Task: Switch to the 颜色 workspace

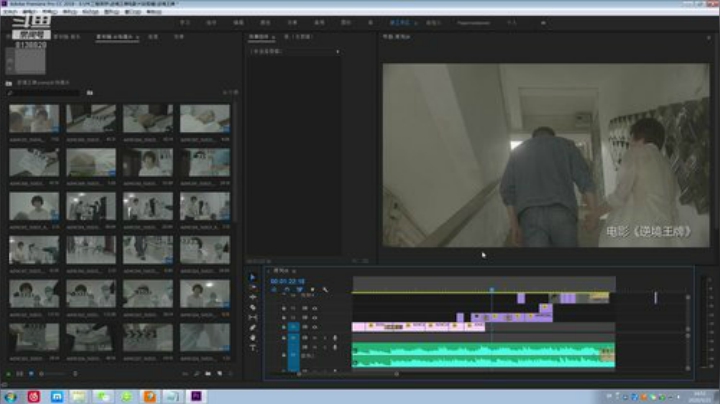Action: pos(265,22)
